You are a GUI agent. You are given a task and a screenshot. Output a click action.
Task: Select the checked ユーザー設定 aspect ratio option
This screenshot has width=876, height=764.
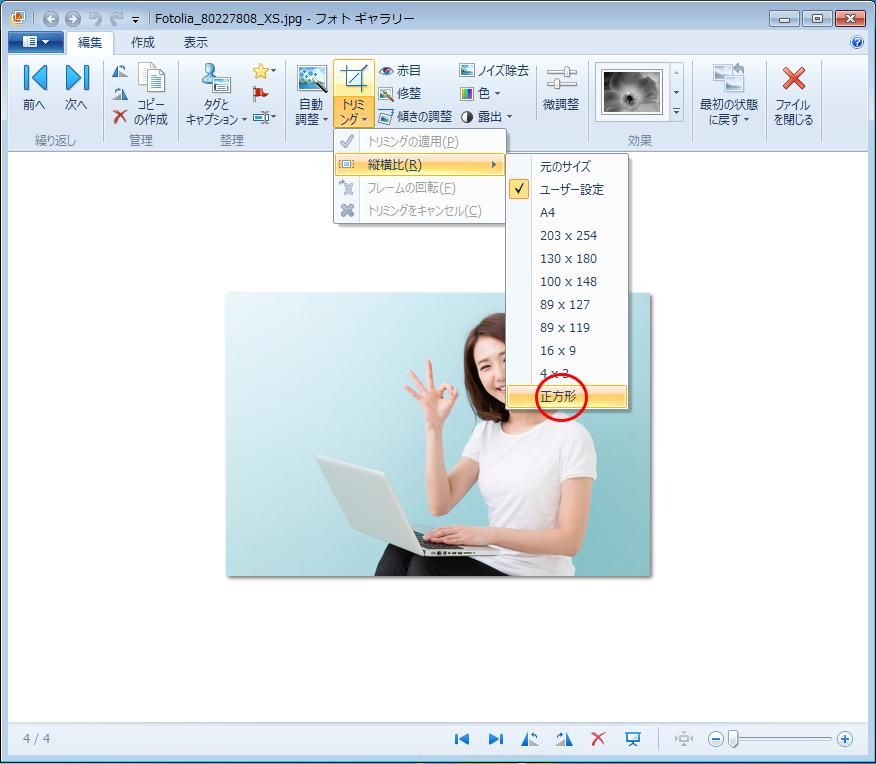[x=571, y=190]
